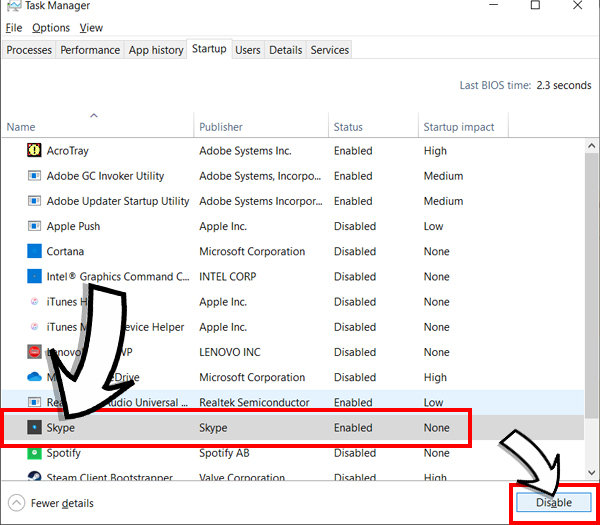Click the sort arrow above Name column

94,115
